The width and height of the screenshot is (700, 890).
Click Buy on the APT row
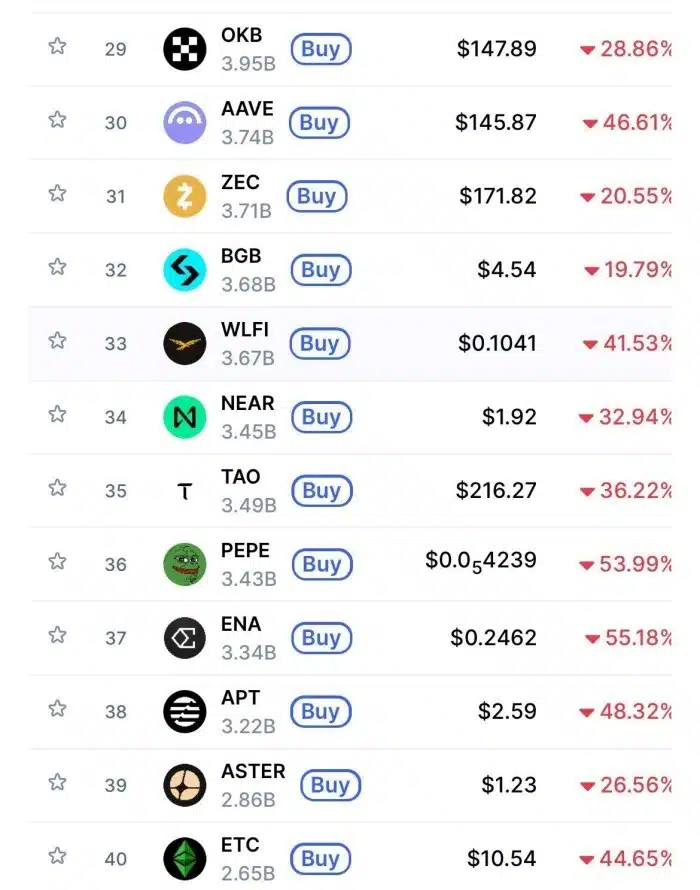click(320, 712)
